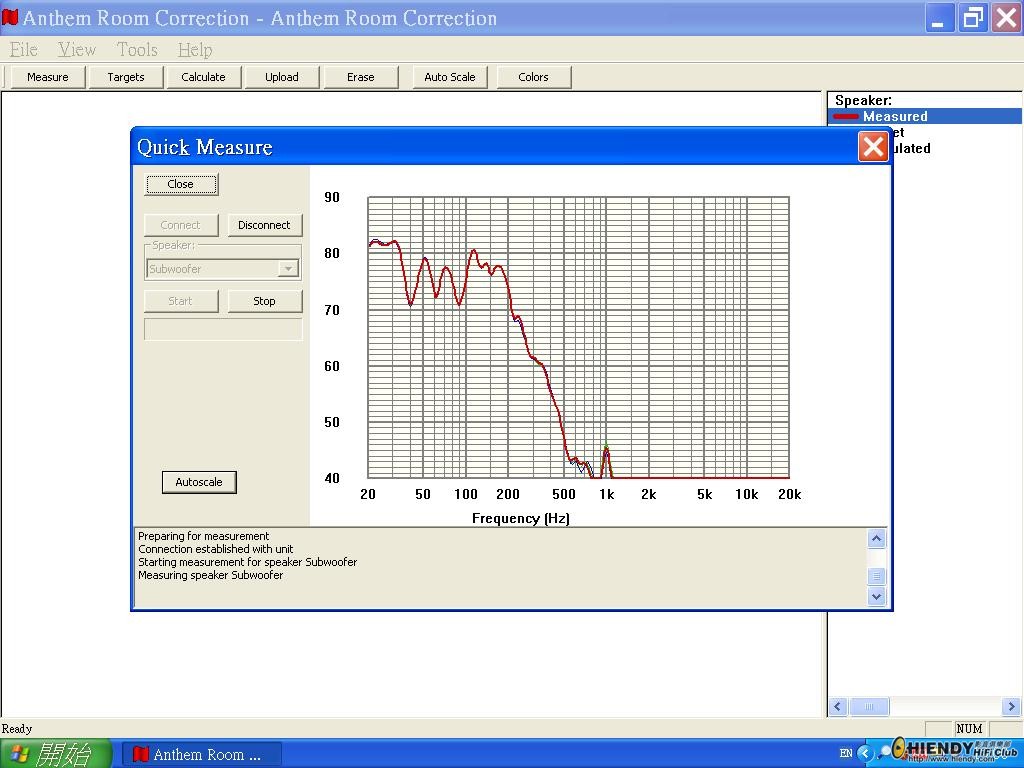Click the 90 dB axis label
The height and width of the screenshot is (768, 1024).
[332, 197]
